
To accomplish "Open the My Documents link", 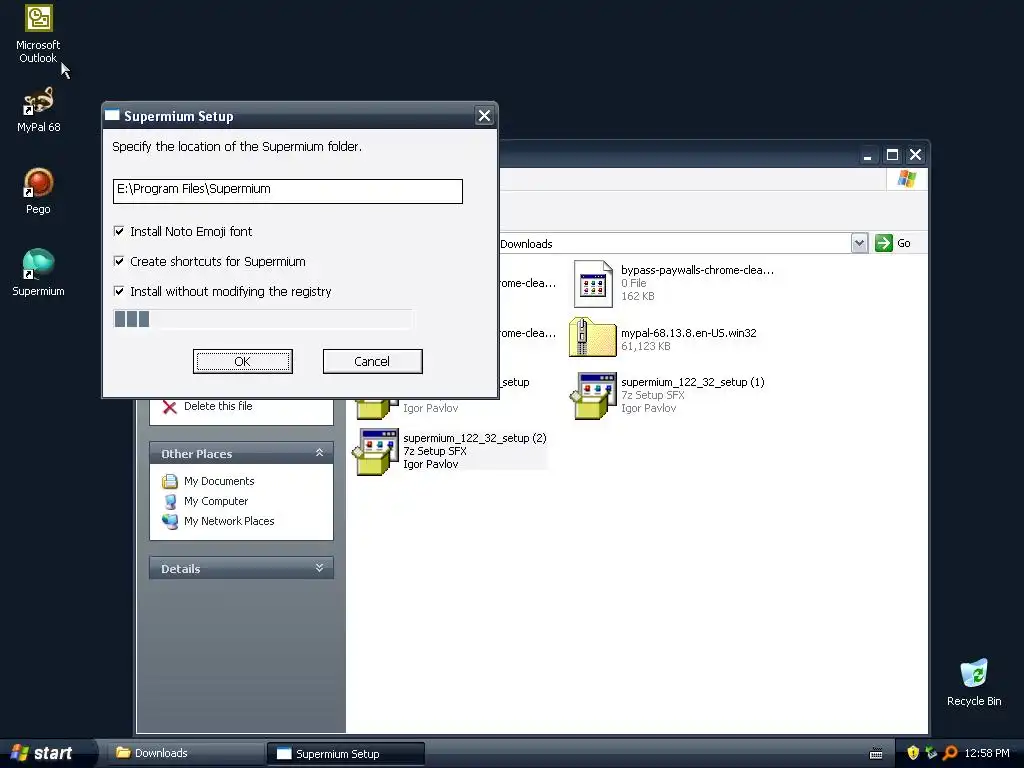I will pos(219,481).
